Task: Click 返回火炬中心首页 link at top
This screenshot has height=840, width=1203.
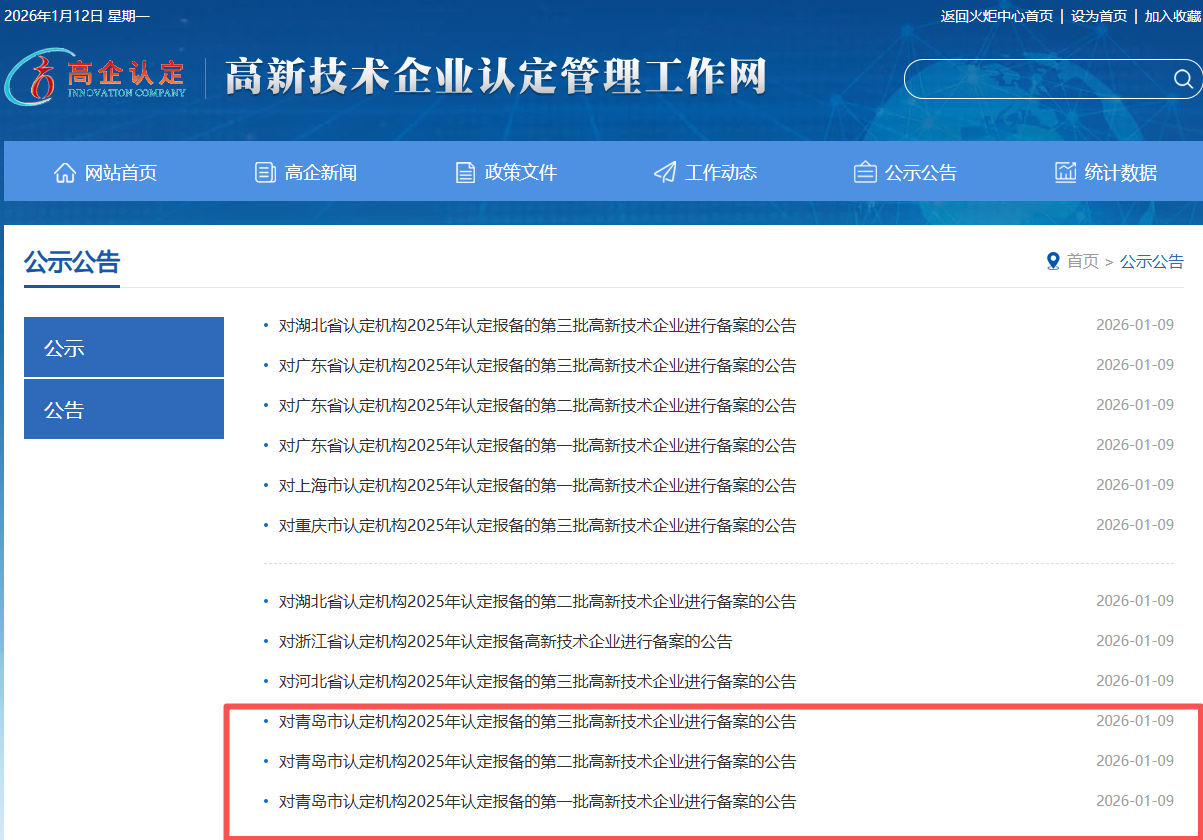Action: [x=996, y=16]
